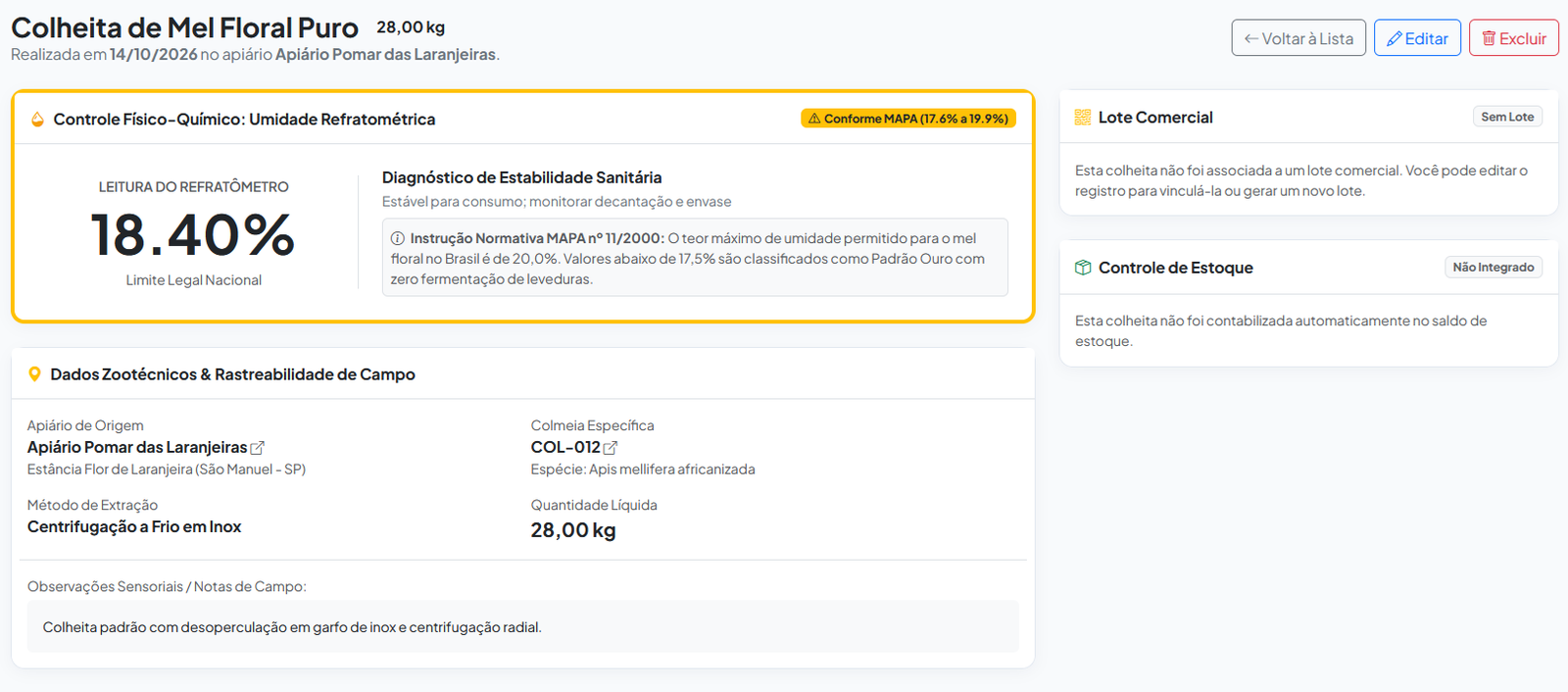
Task: Click the Lote Comercial heading
Action: tap(1155, 118)
